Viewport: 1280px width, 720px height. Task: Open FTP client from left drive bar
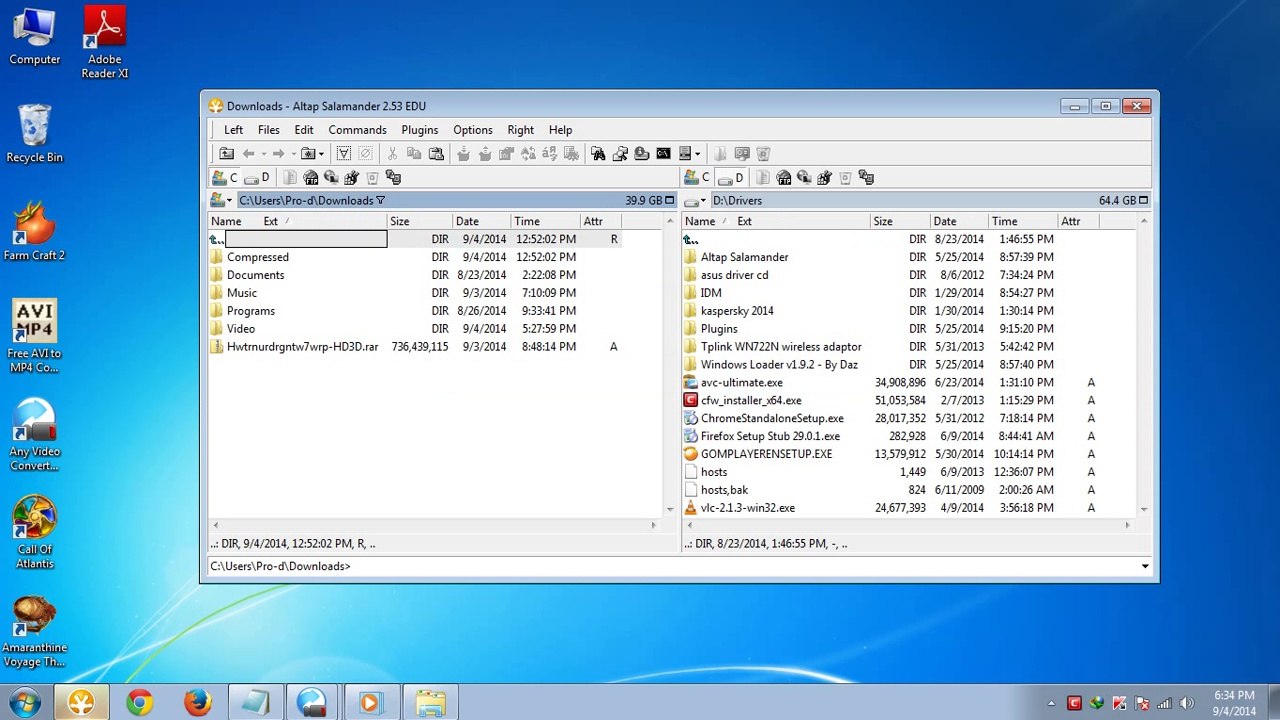click(x=311, y=178)
